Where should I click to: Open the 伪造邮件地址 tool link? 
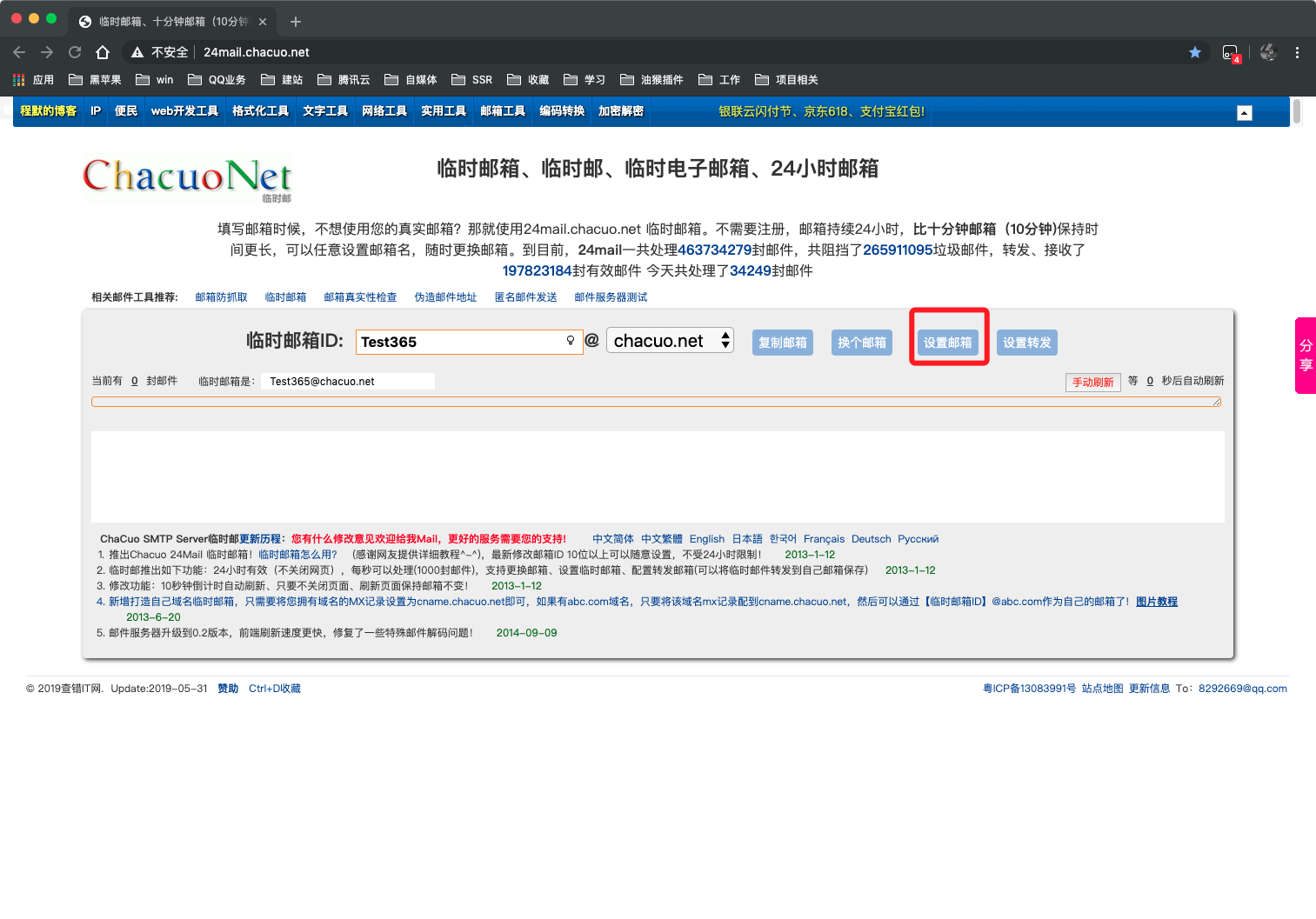tap(445, 297)
